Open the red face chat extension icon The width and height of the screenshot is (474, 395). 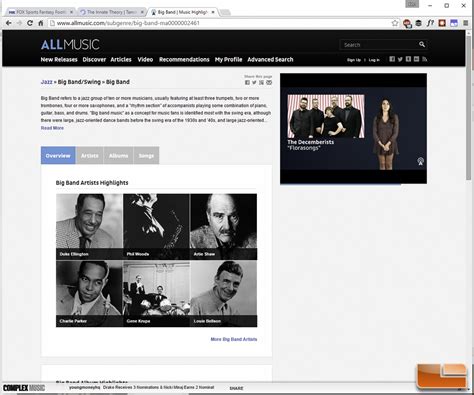[407, 23]
